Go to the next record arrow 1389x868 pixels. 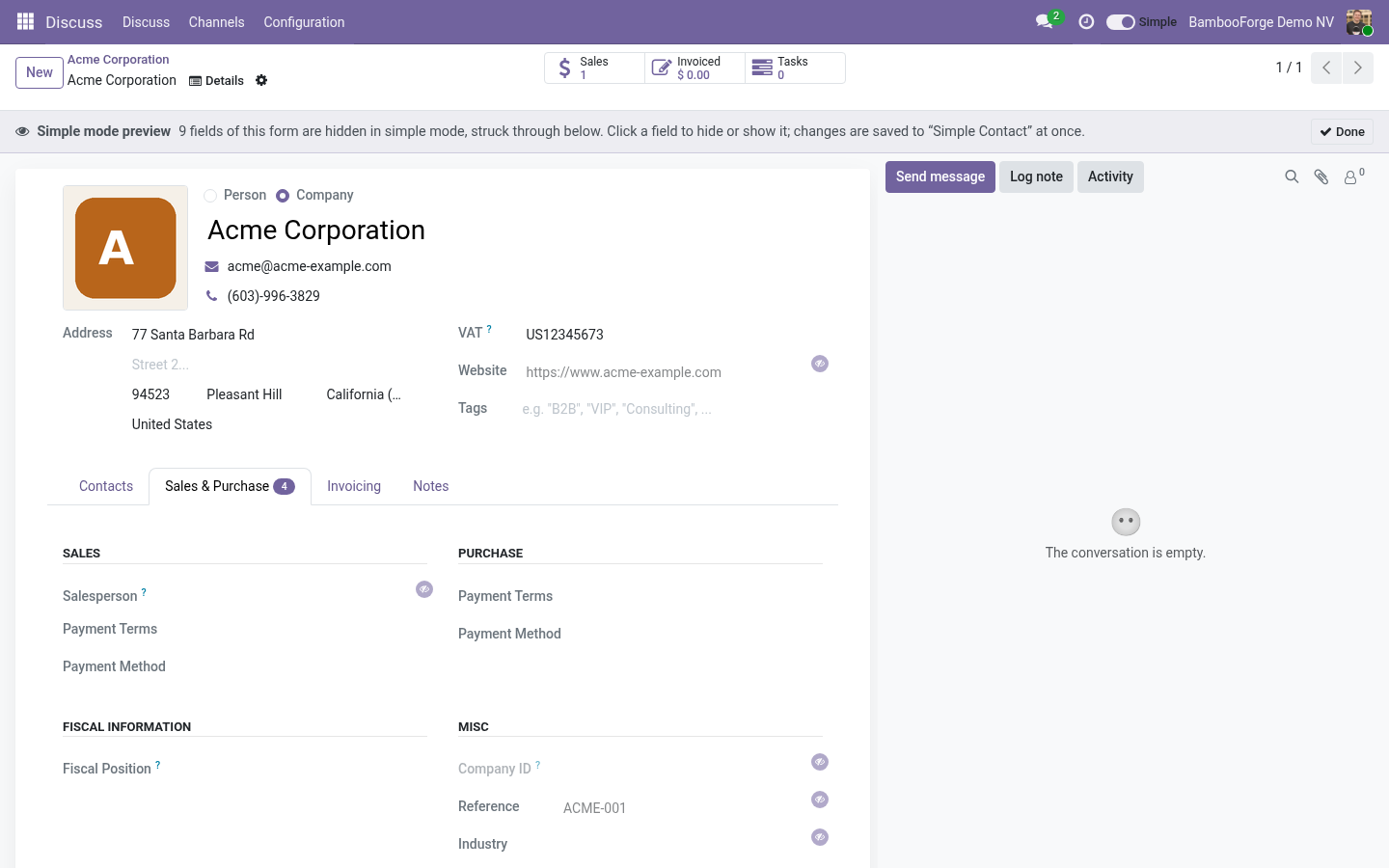[1357, 68]
